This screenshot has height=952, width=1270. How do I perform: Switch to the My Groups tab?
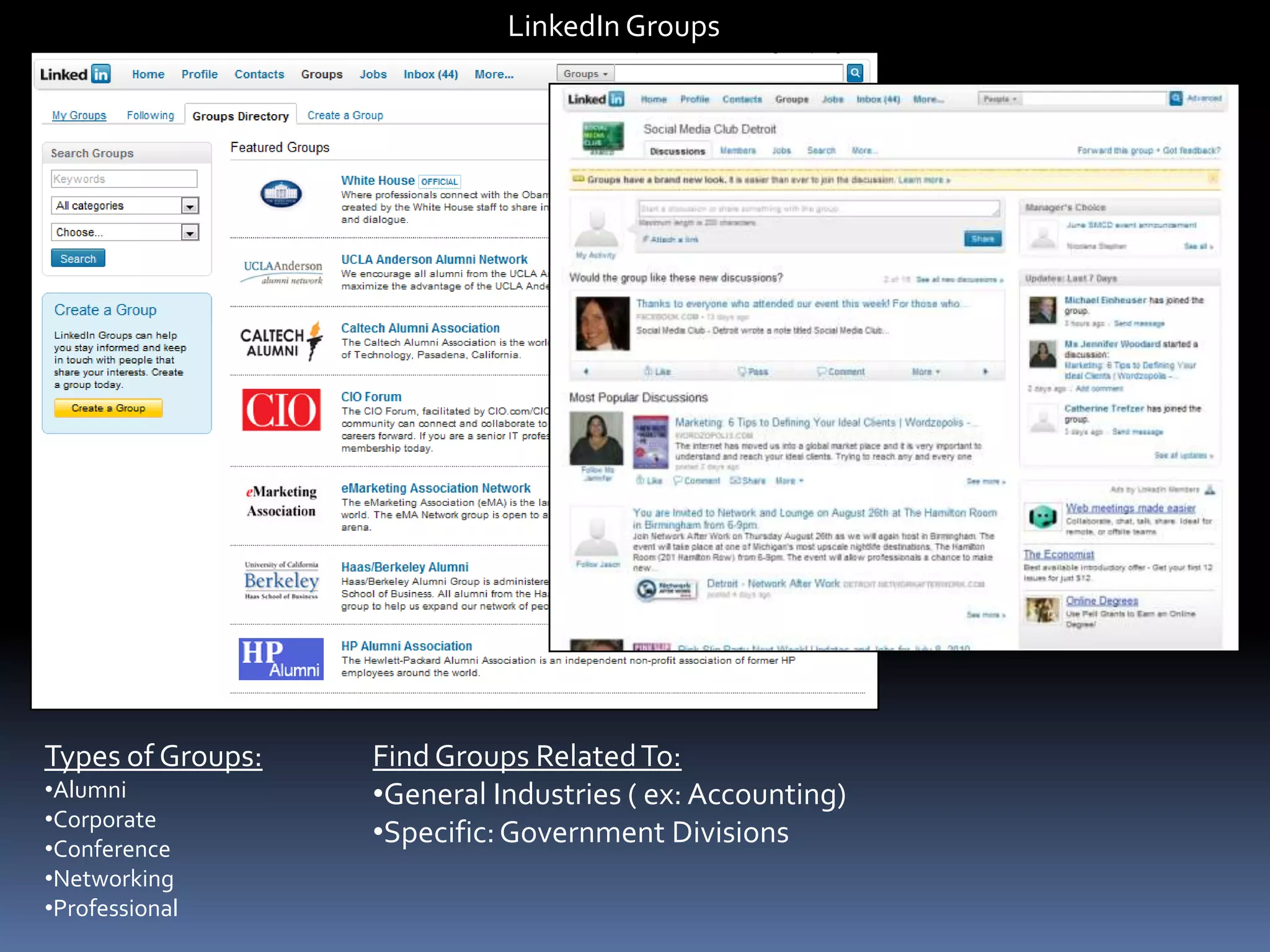coord(79,115)
